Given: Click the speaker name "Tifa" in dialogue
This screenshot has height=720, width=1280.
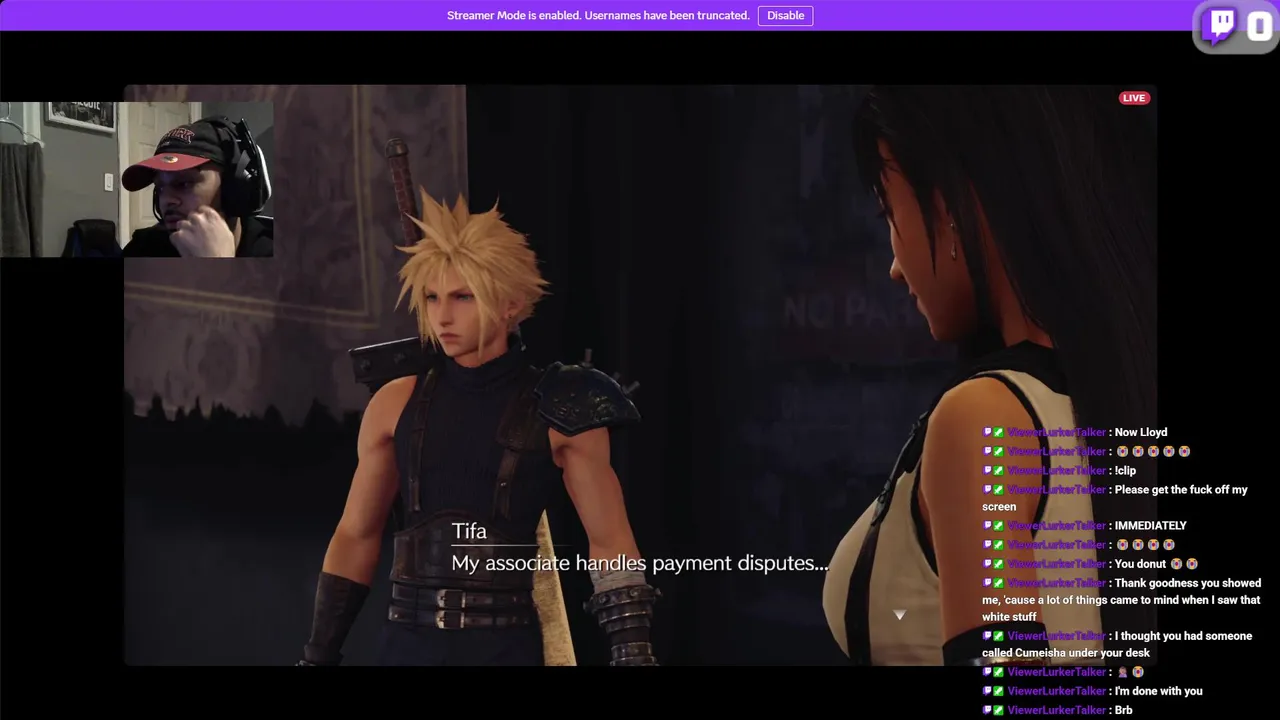Looking at the screenshot, I should point(469,531).
